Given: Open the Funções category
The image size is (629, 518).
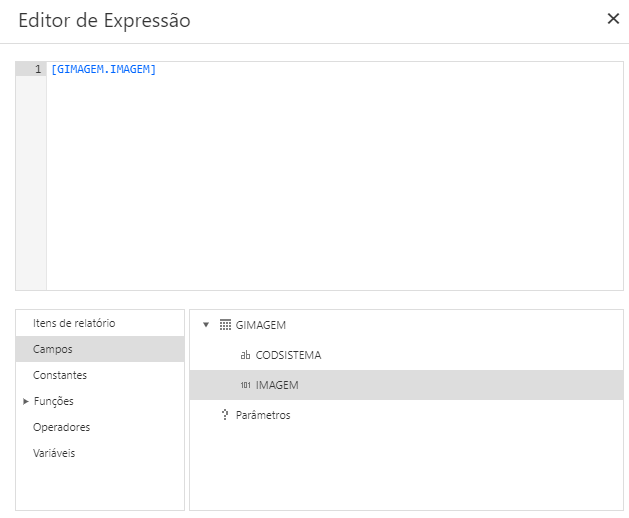Looking at the screenshot, I should point(54,401).
